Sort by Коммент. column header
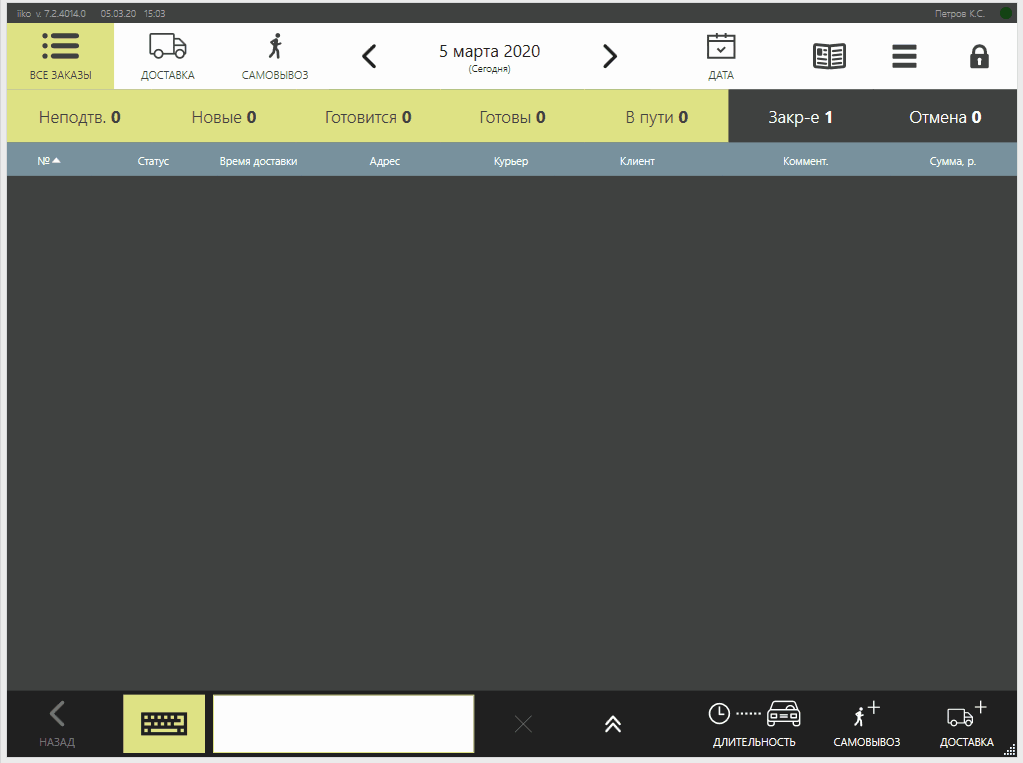Image resolution: width=1023 pixels, height=763 pixels. pos(806,161)
